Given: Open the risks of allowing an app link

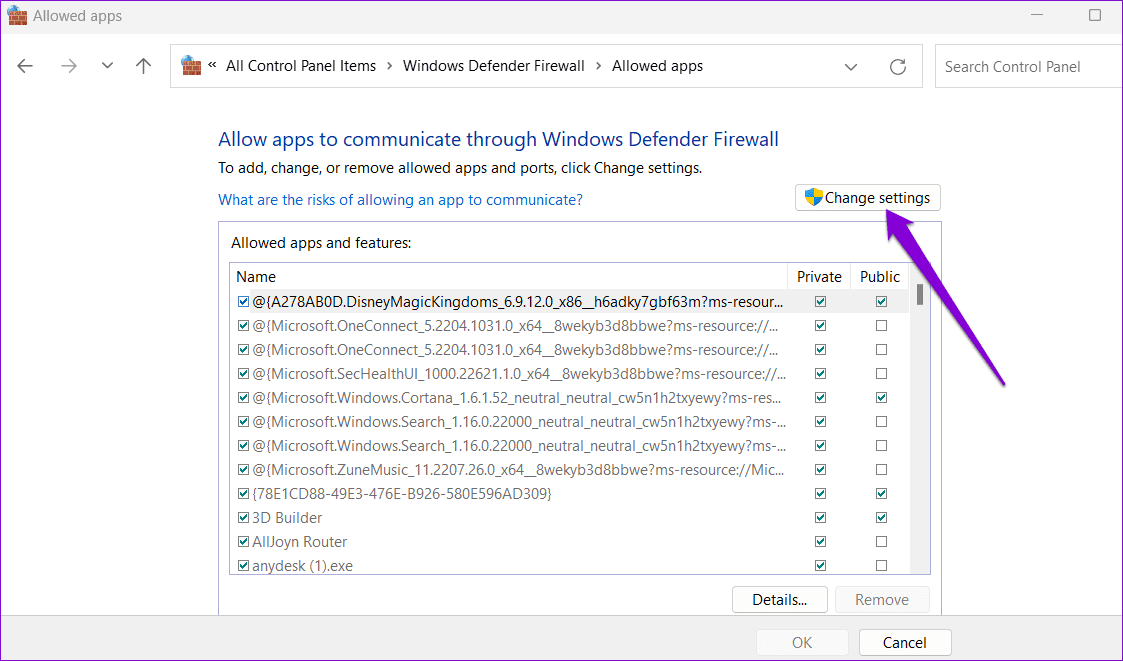Looking at the screenshot, I should pos(400,200).
